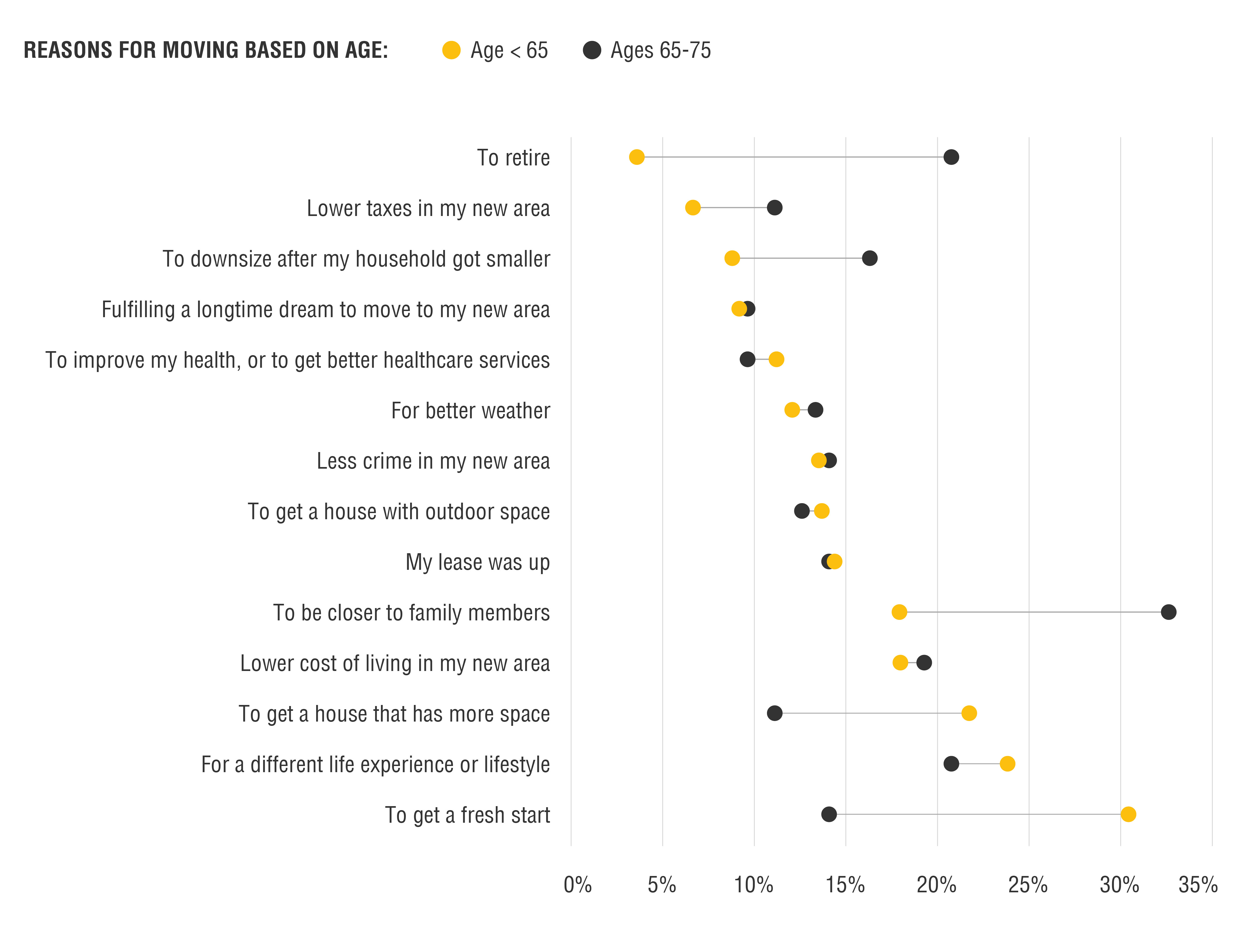1255x952 pixels.
Task: Select the 'Less crime in my new area' label
Action: tap(433, 461)
